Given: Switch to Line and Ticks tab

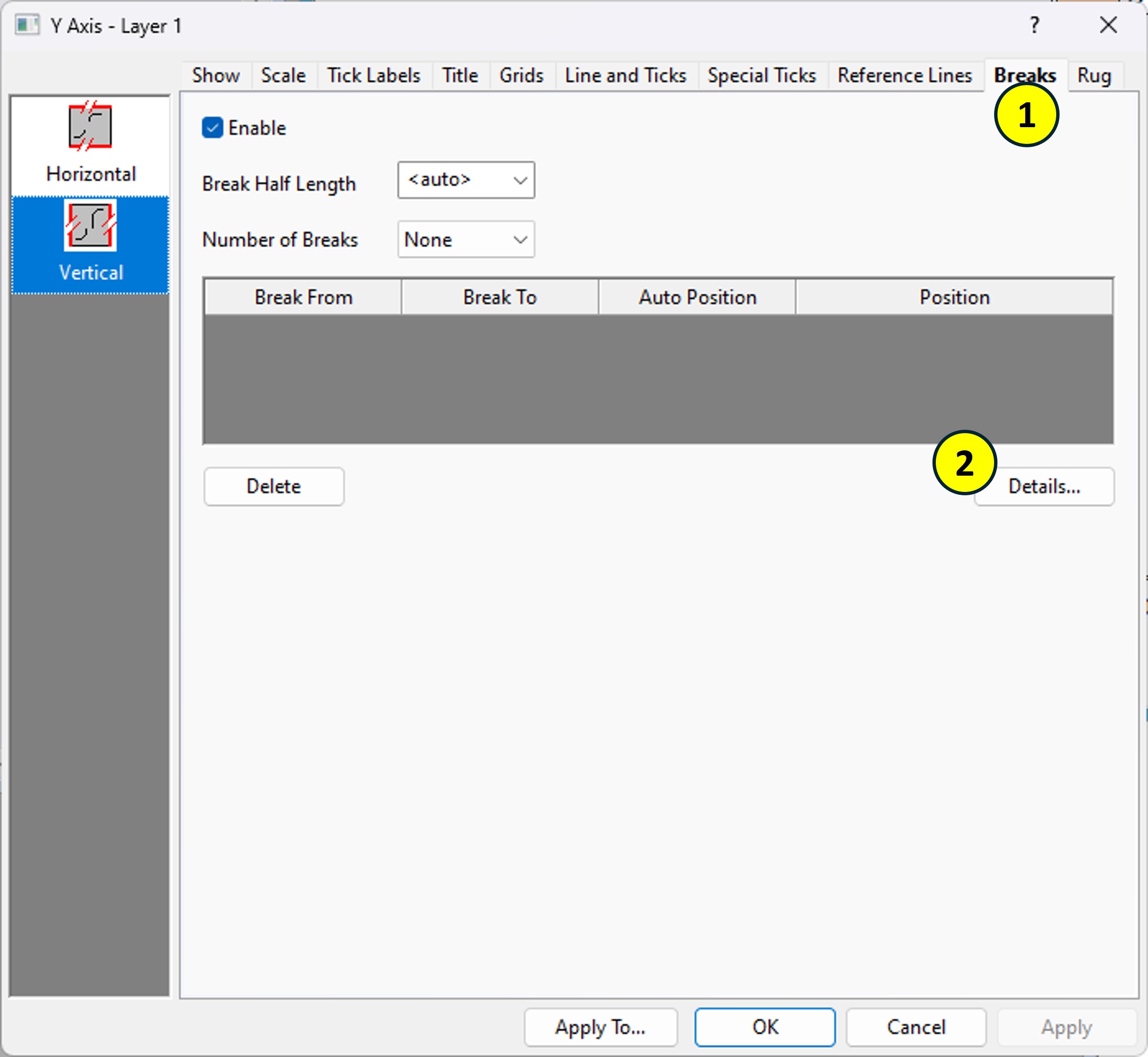Looking at the screenshot, I should 626,76.
